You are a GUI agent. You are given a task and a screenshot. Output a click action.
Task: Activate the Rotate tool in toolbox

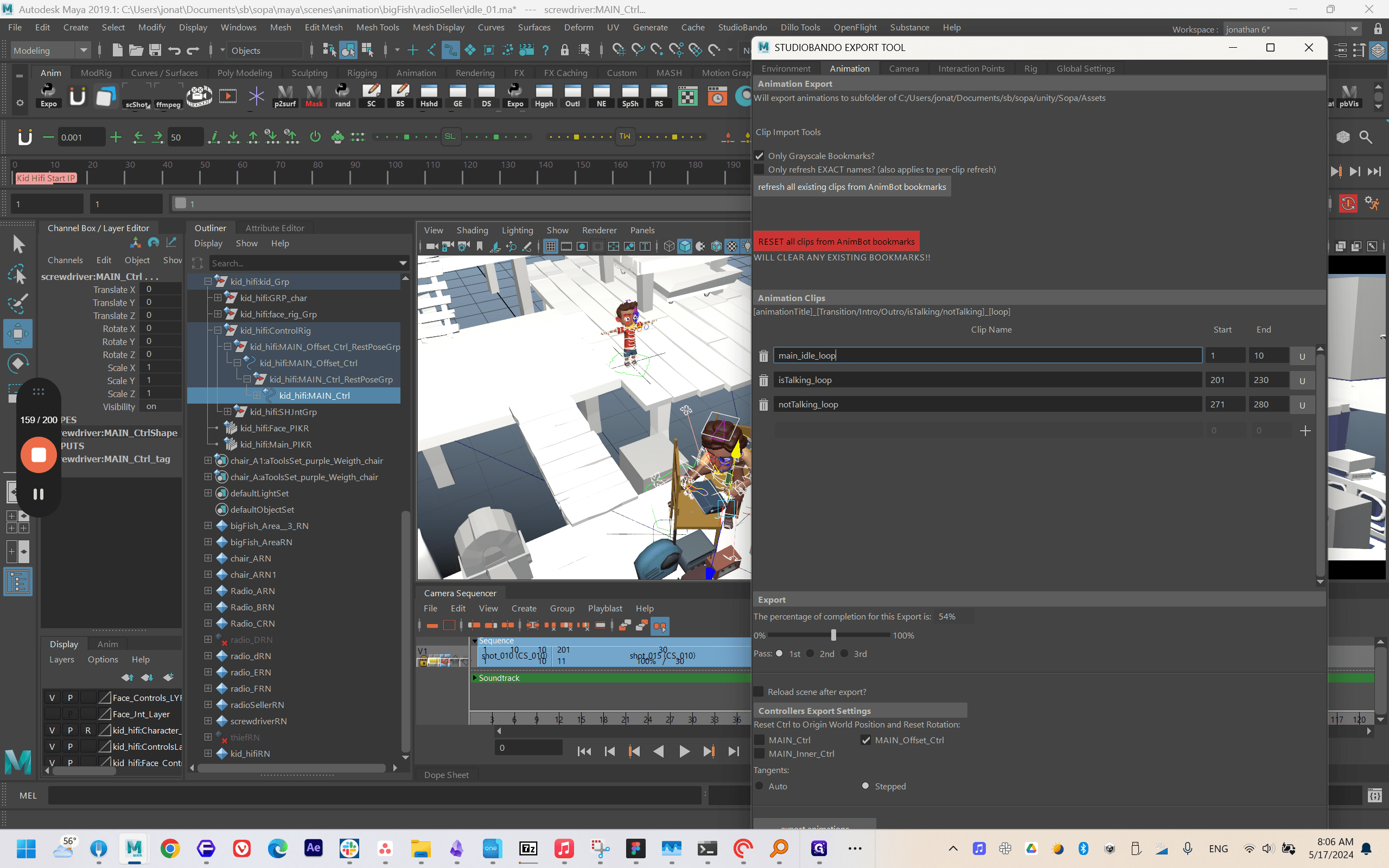point(18,363)
